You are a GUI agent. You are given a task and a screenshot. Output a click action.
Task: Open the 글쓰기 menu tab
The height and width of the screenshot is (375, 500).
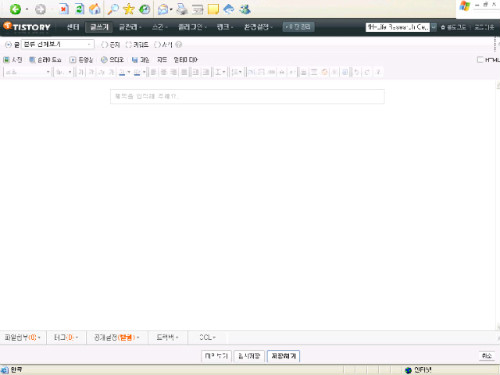coord(99,27)
